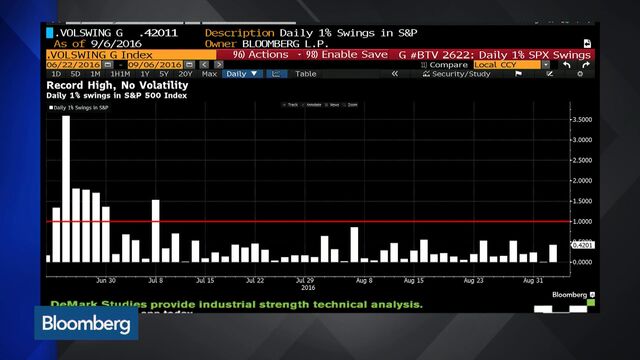Viewport: 640px width, 360px height.
Task: Click the 3.5000 y-axis label
Action: pyautogui.click(x=582, y=120)
